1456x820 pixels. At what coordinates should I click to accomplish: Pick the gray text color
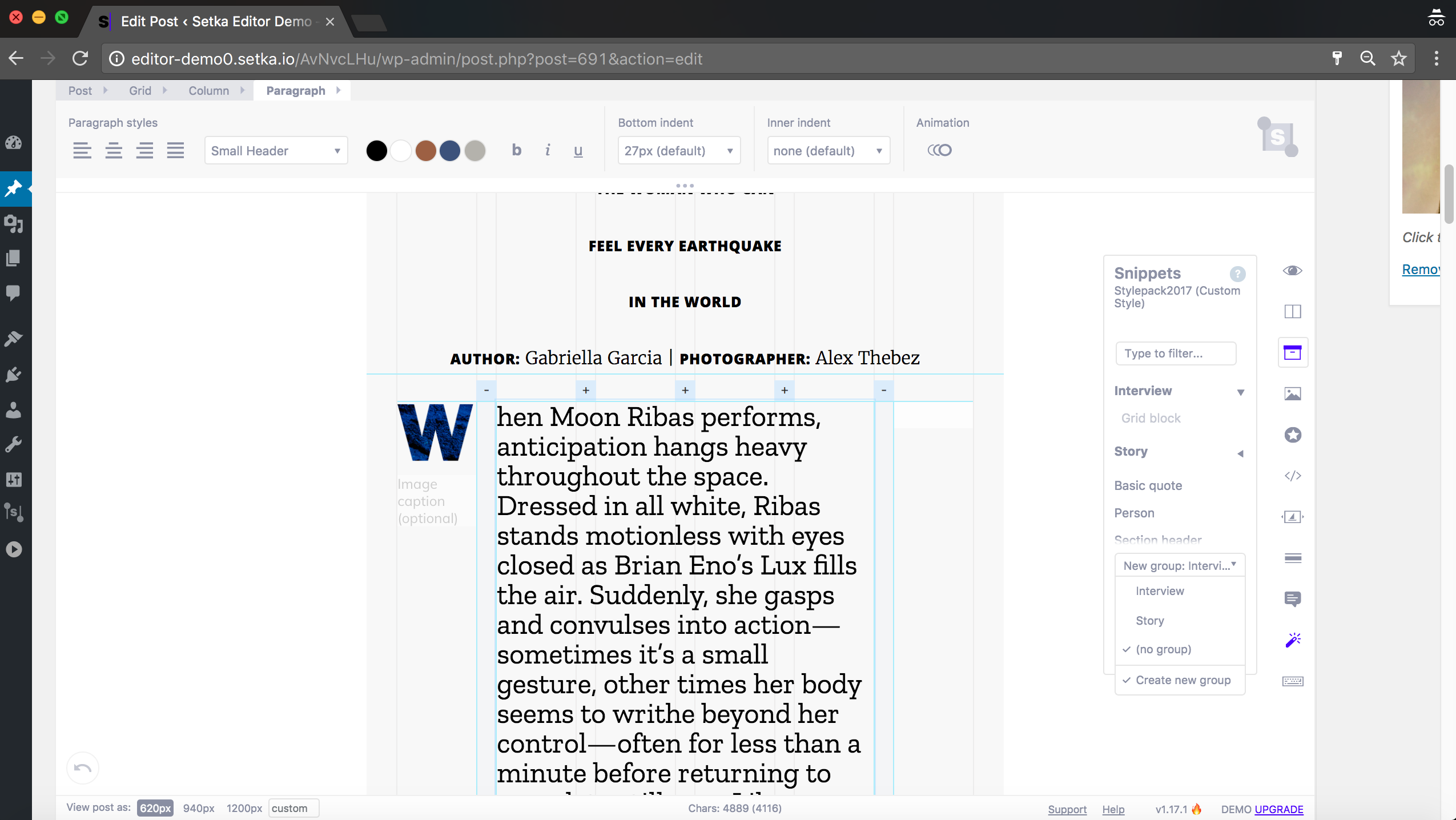pos(474,151)
